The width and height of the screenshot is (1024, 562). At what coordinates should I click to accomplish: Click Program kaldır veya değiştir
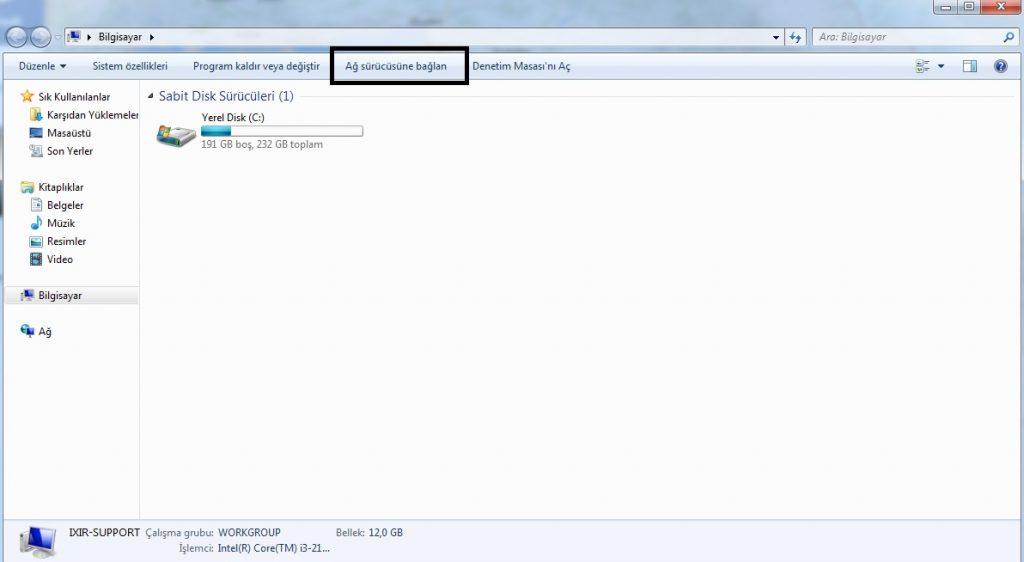pos(256,66)
